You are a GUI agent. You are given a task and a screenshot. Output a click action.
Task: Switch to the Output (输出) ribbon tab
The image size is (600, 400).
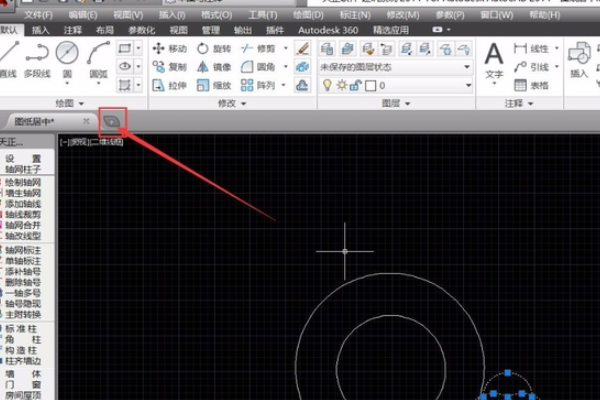click(x=243, y=30)
